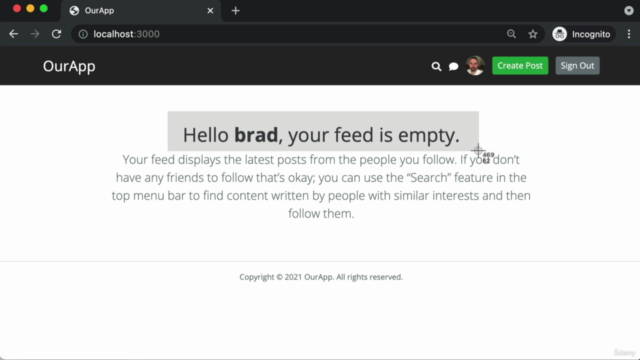This screenshot has height=360, width=640.
Task: Open the chat bubble icon
Action: click(453, 66)
